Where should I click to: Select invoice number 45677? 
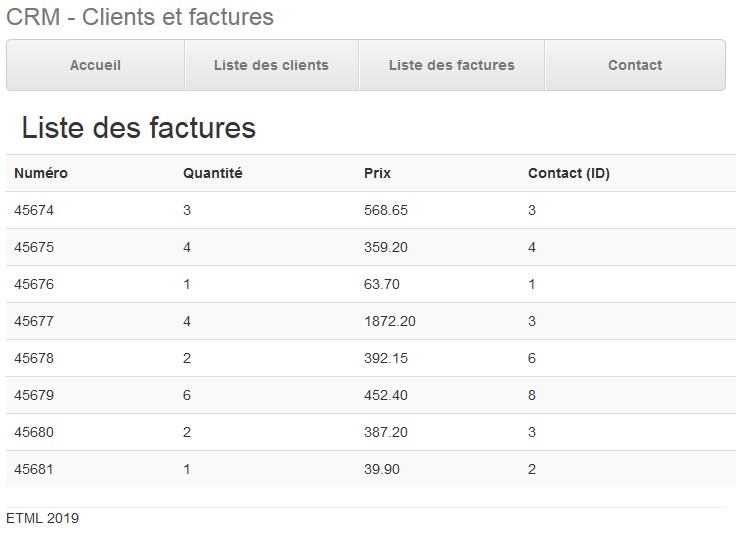point(34,321)
